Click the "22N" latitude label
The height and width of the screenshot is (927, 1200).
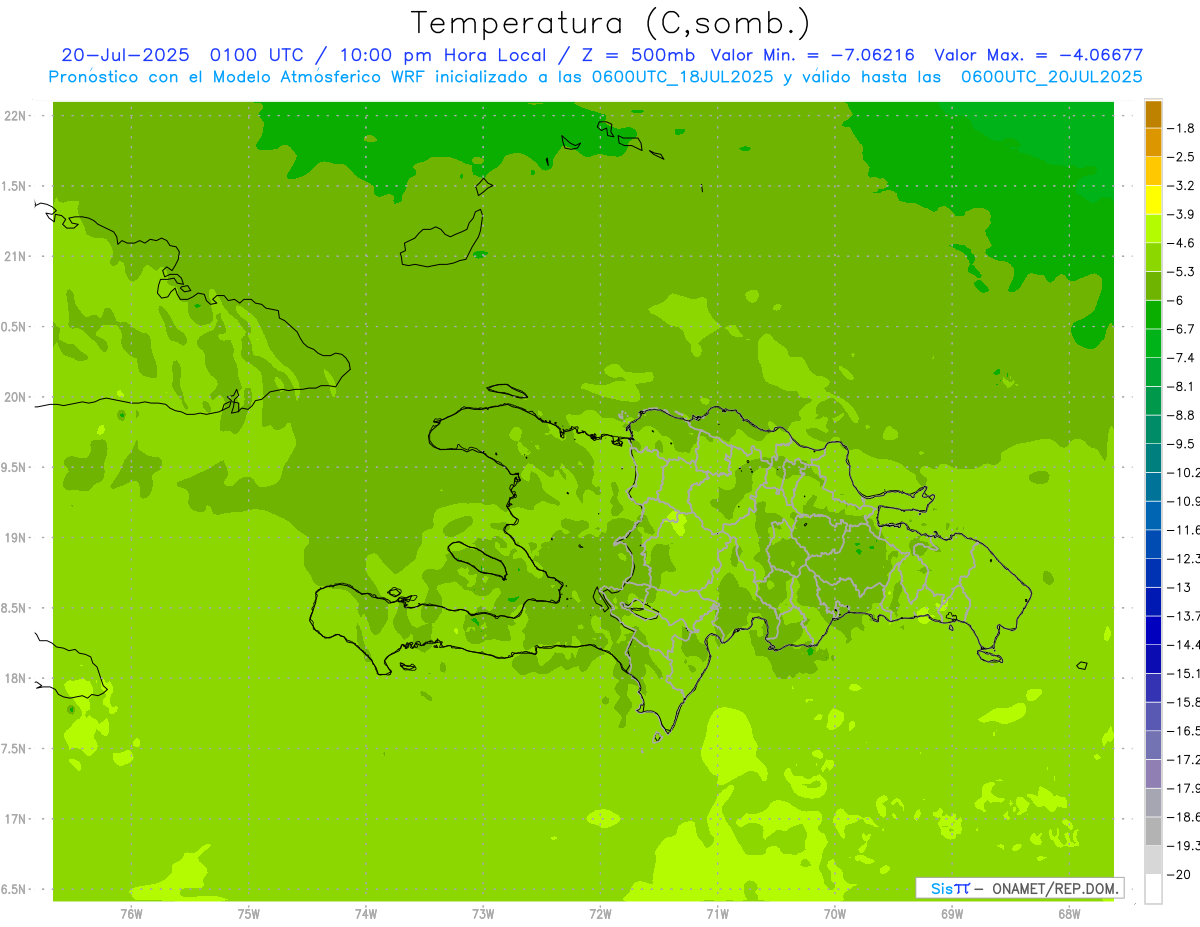[x=15, y=116]
